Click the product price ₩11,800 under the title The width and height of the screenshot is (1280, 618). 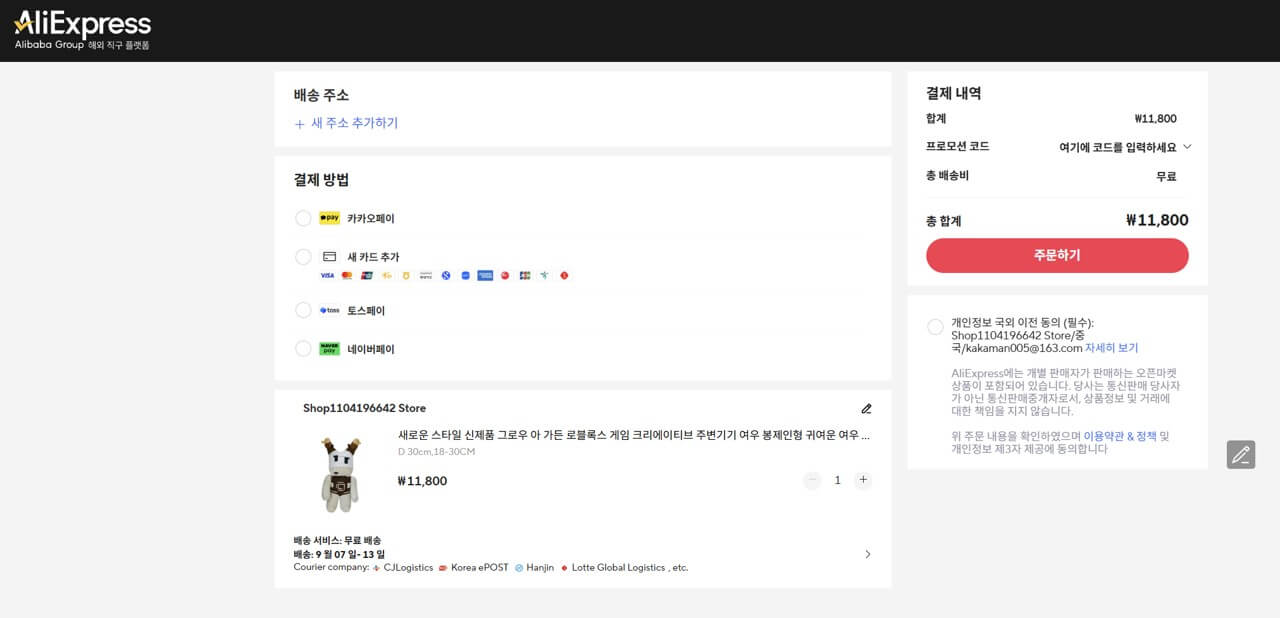point(422,481)
